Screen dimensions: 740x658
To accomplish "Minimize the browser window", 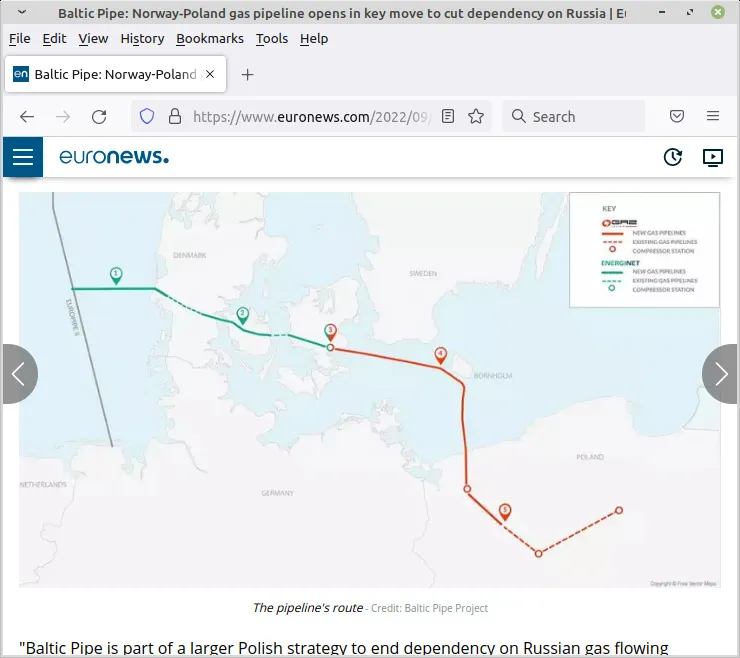I will coord(663,12).
